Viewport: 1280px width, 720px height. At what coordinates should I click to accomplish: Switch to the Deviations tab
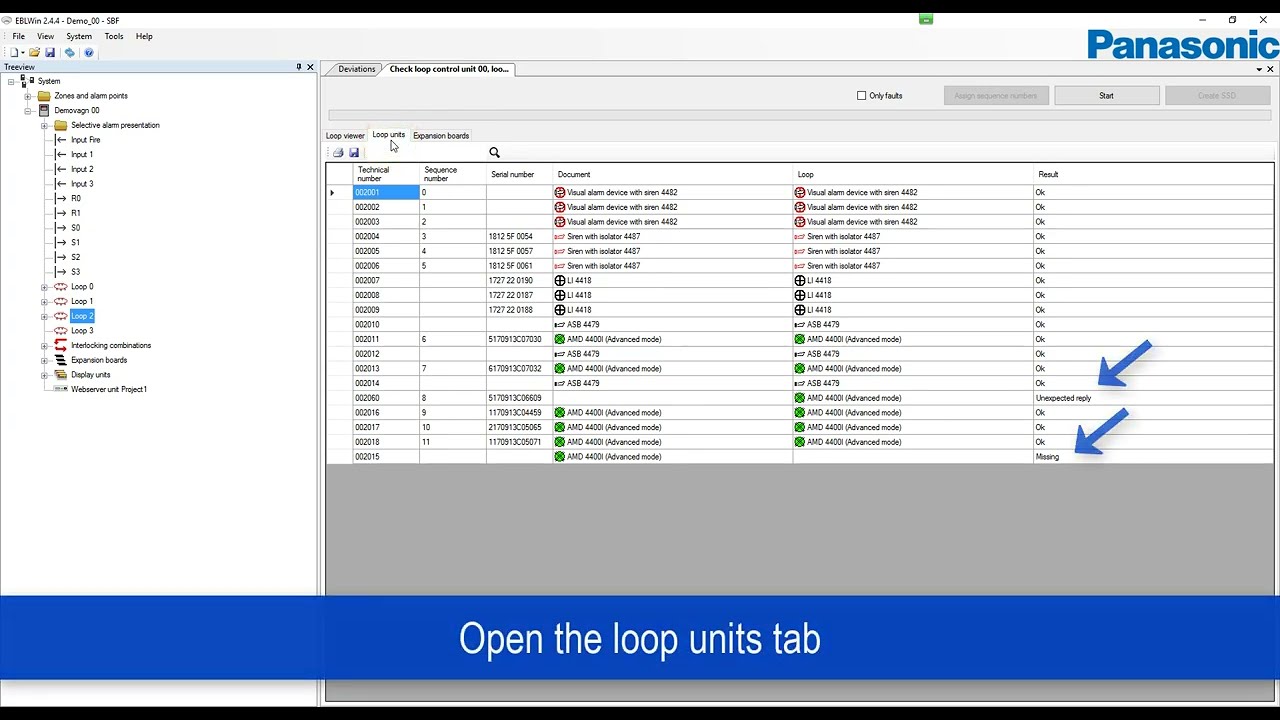tap(357, 69)
